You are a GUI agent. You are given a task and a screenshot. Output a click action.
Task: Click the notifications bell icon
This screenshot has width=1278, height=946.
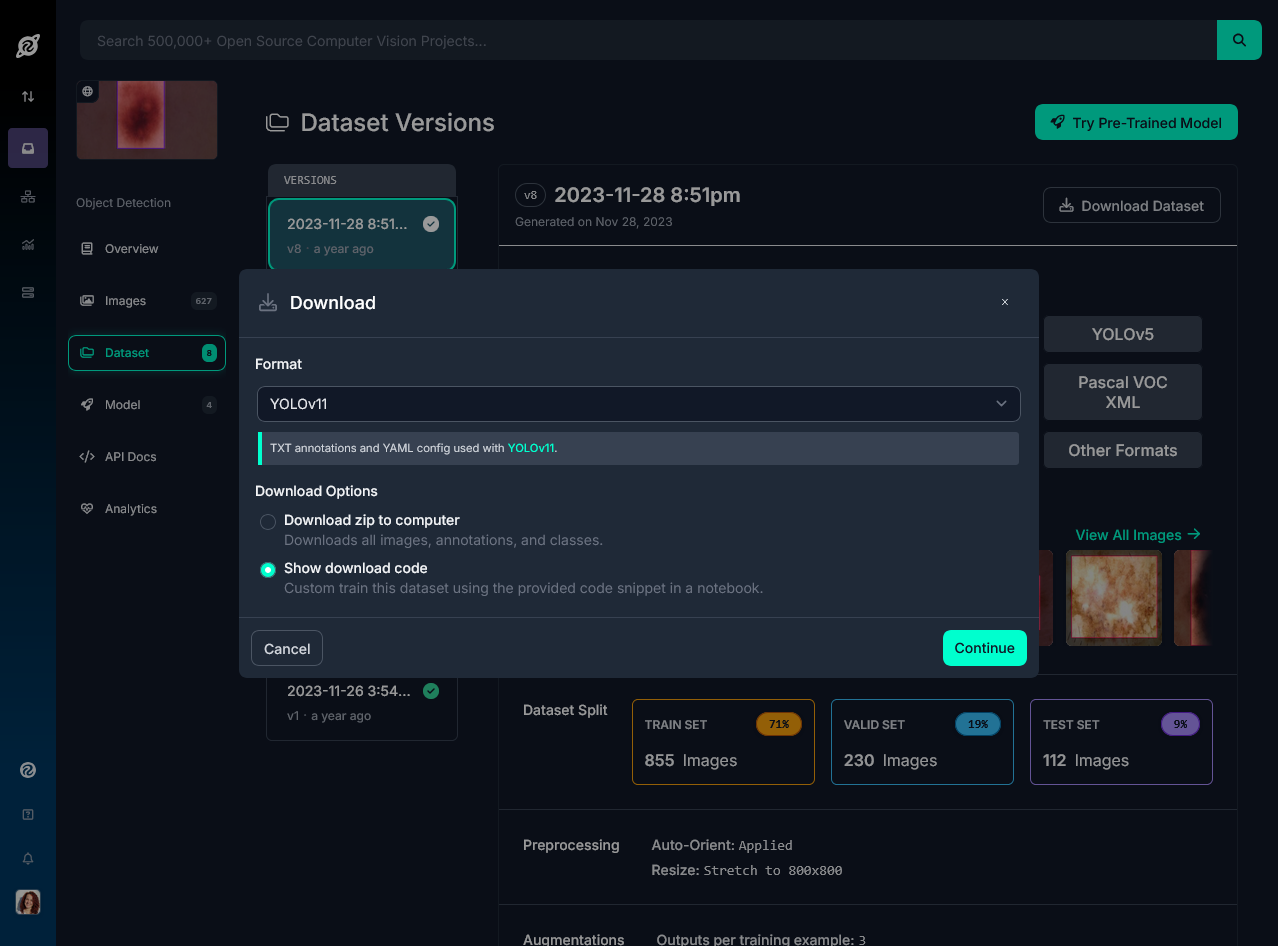click(x=28, y=858)
